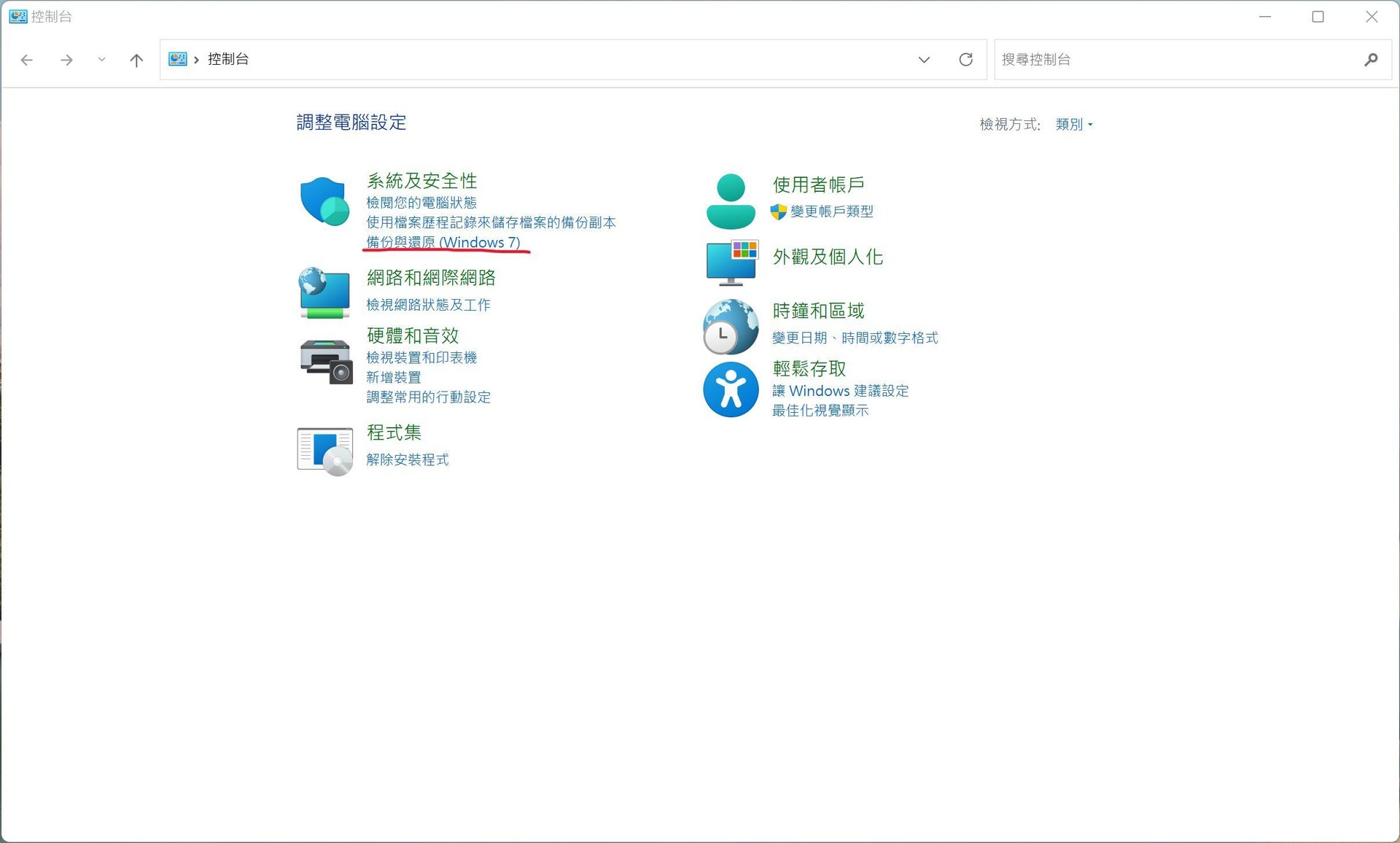The width and height of the screenshot is (1400, 843).
Task: Open 備份與還原 (Windows 7) link
Action: tap(443, 242)
